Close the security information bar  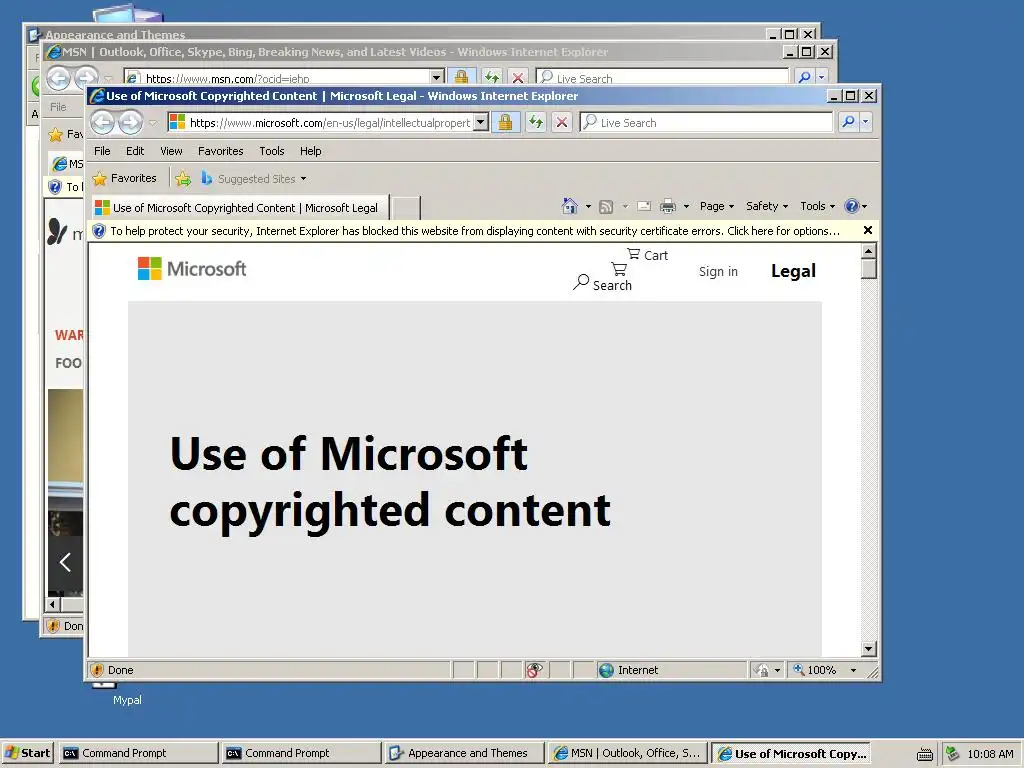tap(867, 230)
